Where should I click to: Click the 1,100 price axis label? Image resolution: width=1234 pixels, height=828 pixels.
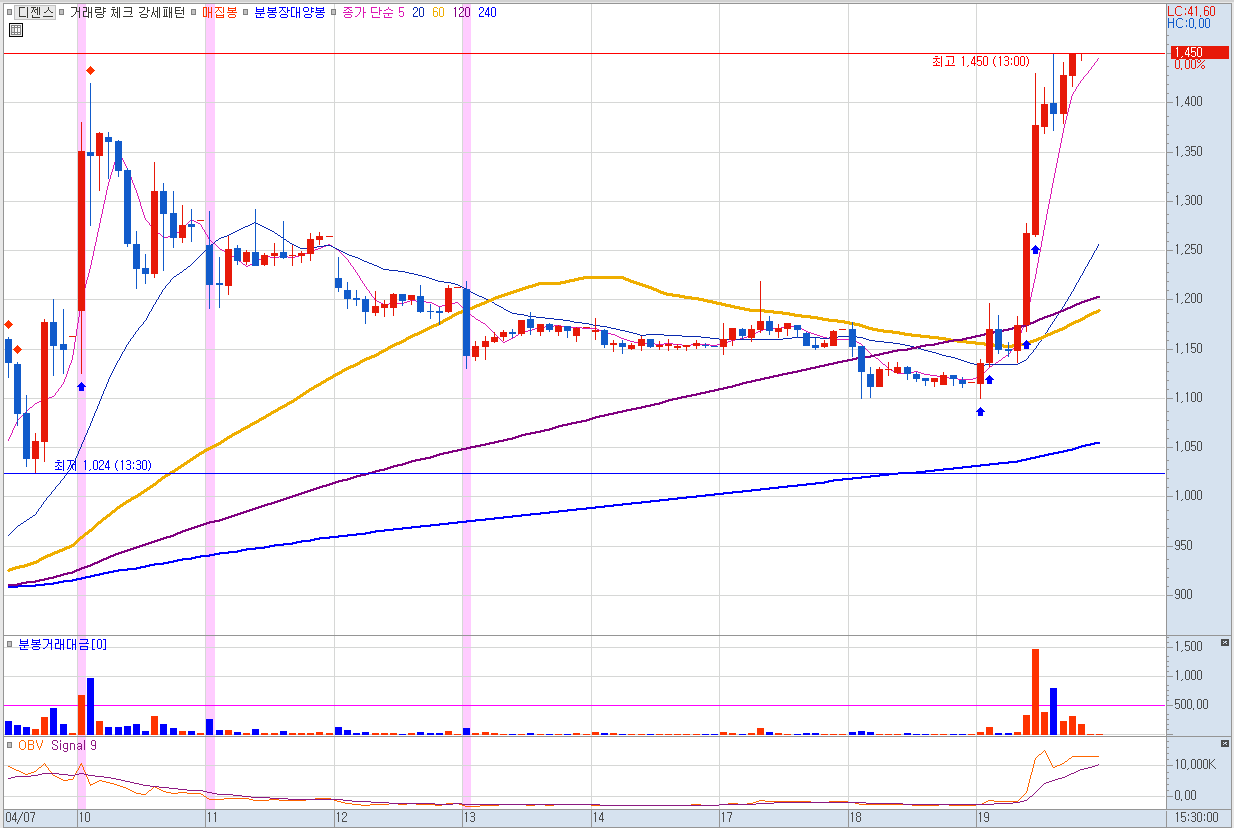[x=1188, y=398]
